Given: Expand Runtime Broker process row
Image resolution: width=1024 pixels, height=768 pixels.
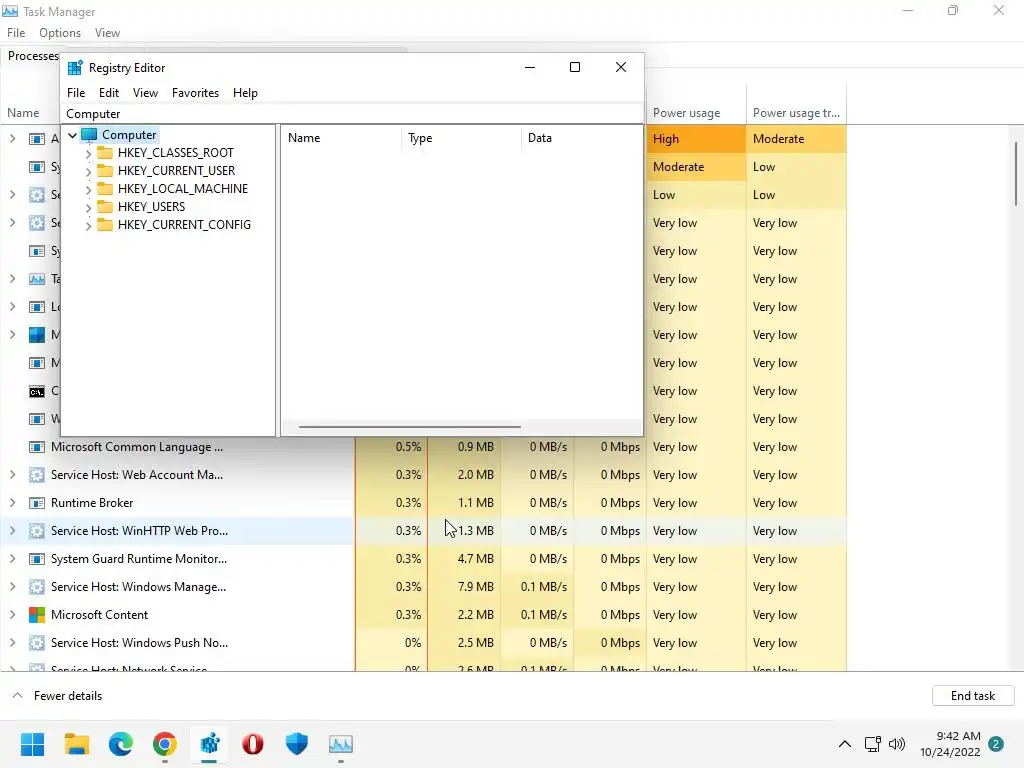Looking at the screenshot, I should [12, 503].
